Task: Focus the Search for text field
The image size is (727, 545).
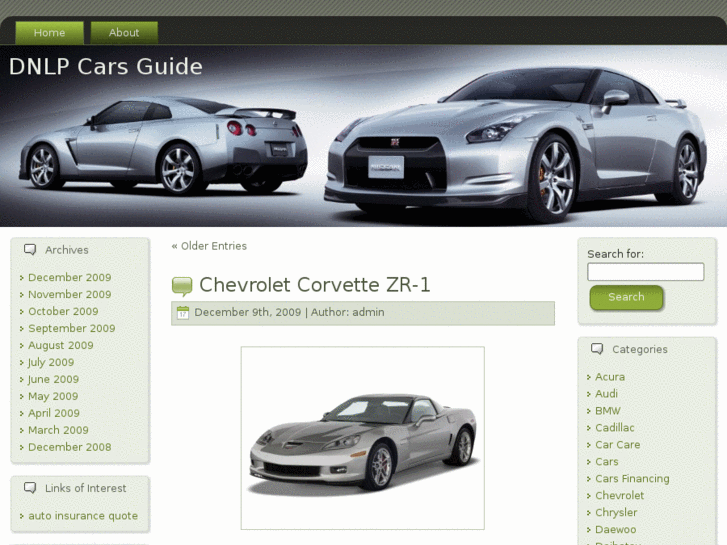Action: pyautogui.click(x=645, y=272)
